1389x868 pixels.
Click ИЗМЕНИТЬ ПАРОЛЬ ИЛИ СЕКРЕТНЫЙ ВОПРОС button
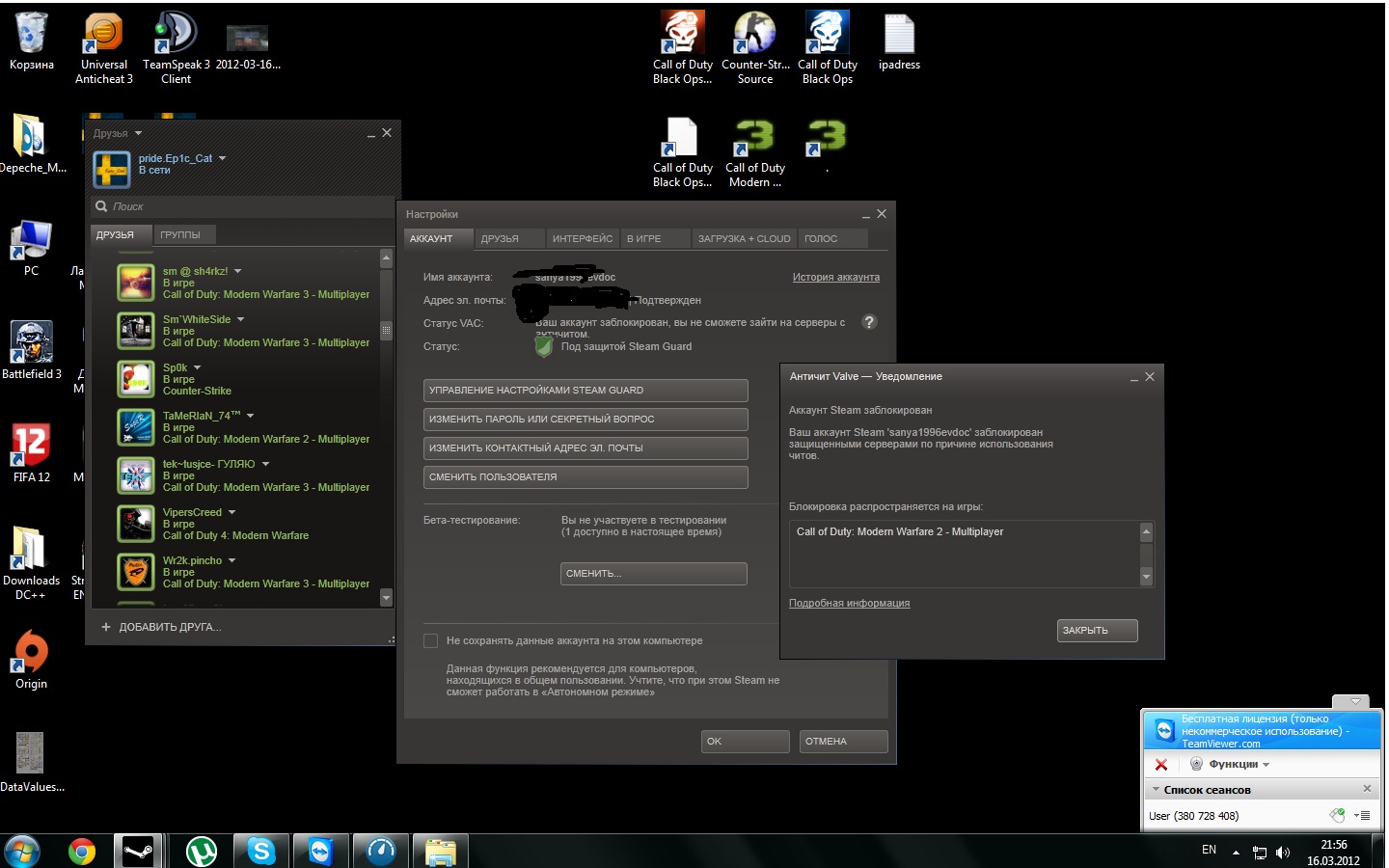click(586, 420)
